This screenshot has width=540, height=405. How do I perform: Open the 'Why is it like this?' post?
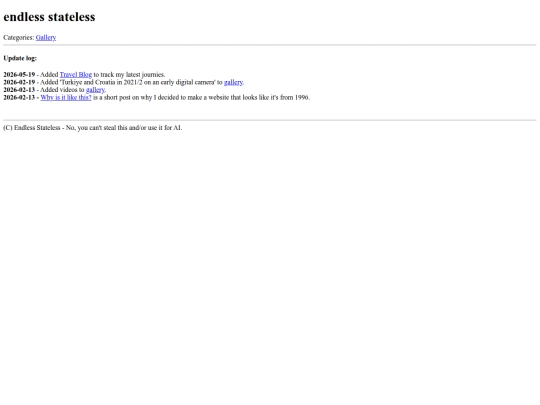(66, 97)
